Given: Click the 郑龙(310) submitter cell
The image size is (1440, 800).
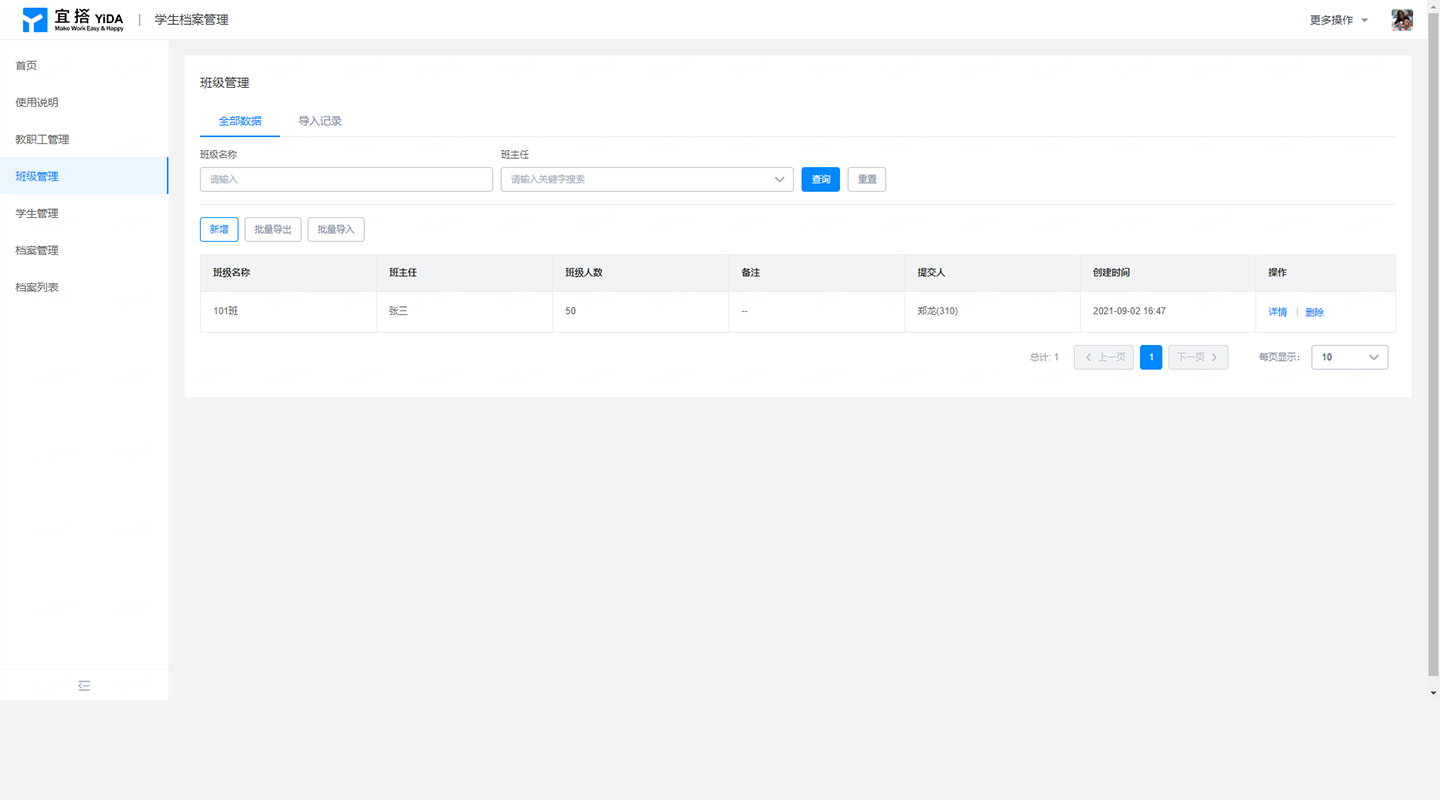Looking at the screenshot, I should point(992,311).
